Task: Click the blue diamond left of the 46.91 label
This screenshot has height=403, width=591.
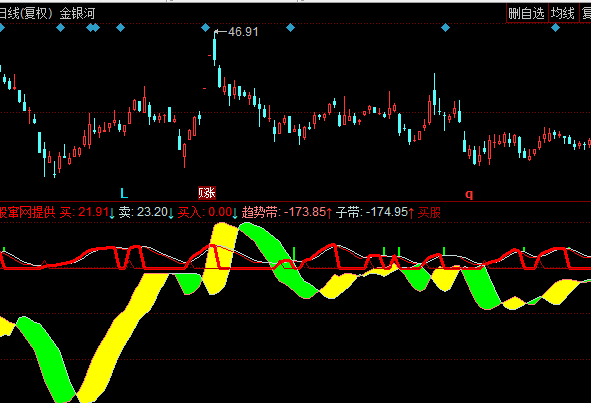Action: [x=205, y=28]
